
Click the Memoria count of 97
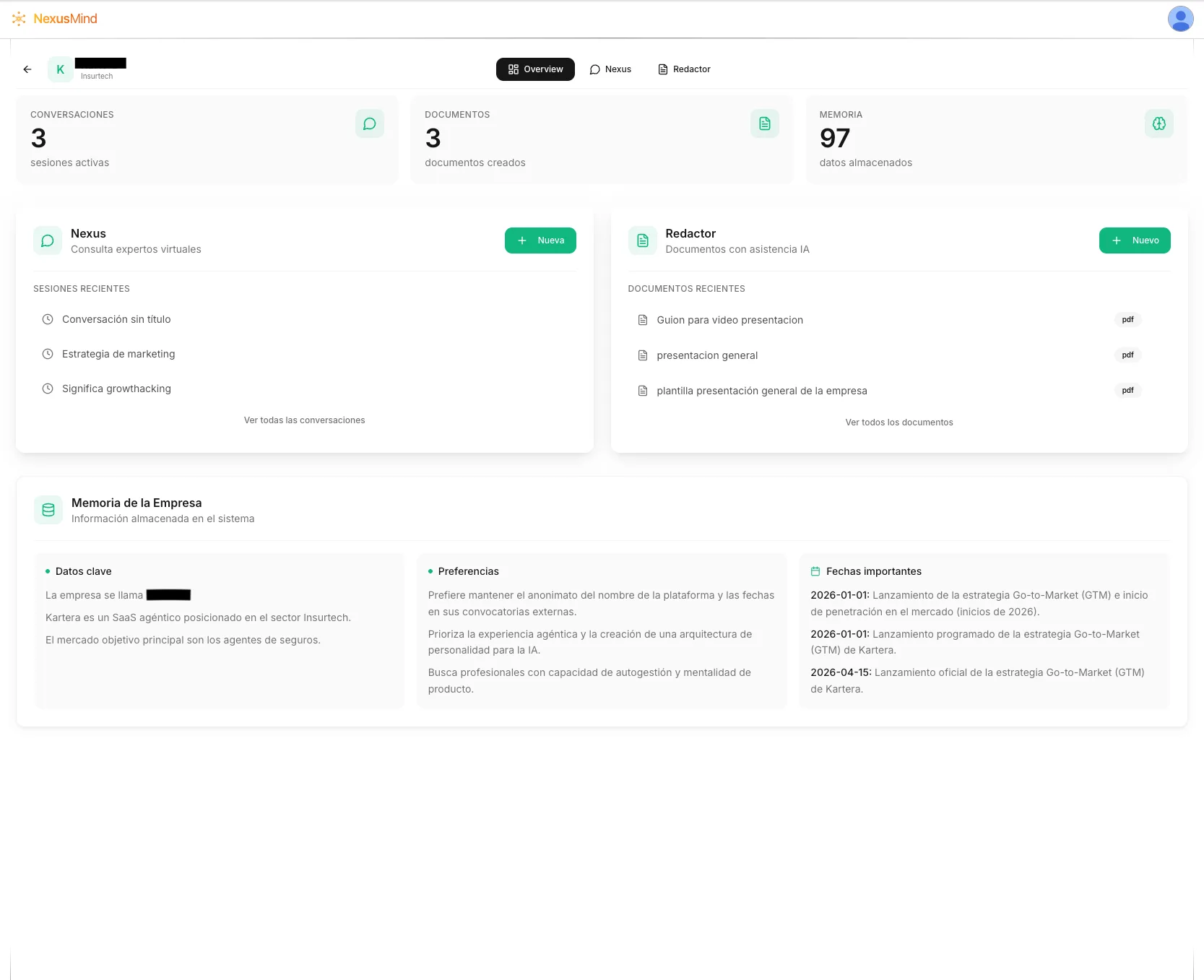point(835,138)
